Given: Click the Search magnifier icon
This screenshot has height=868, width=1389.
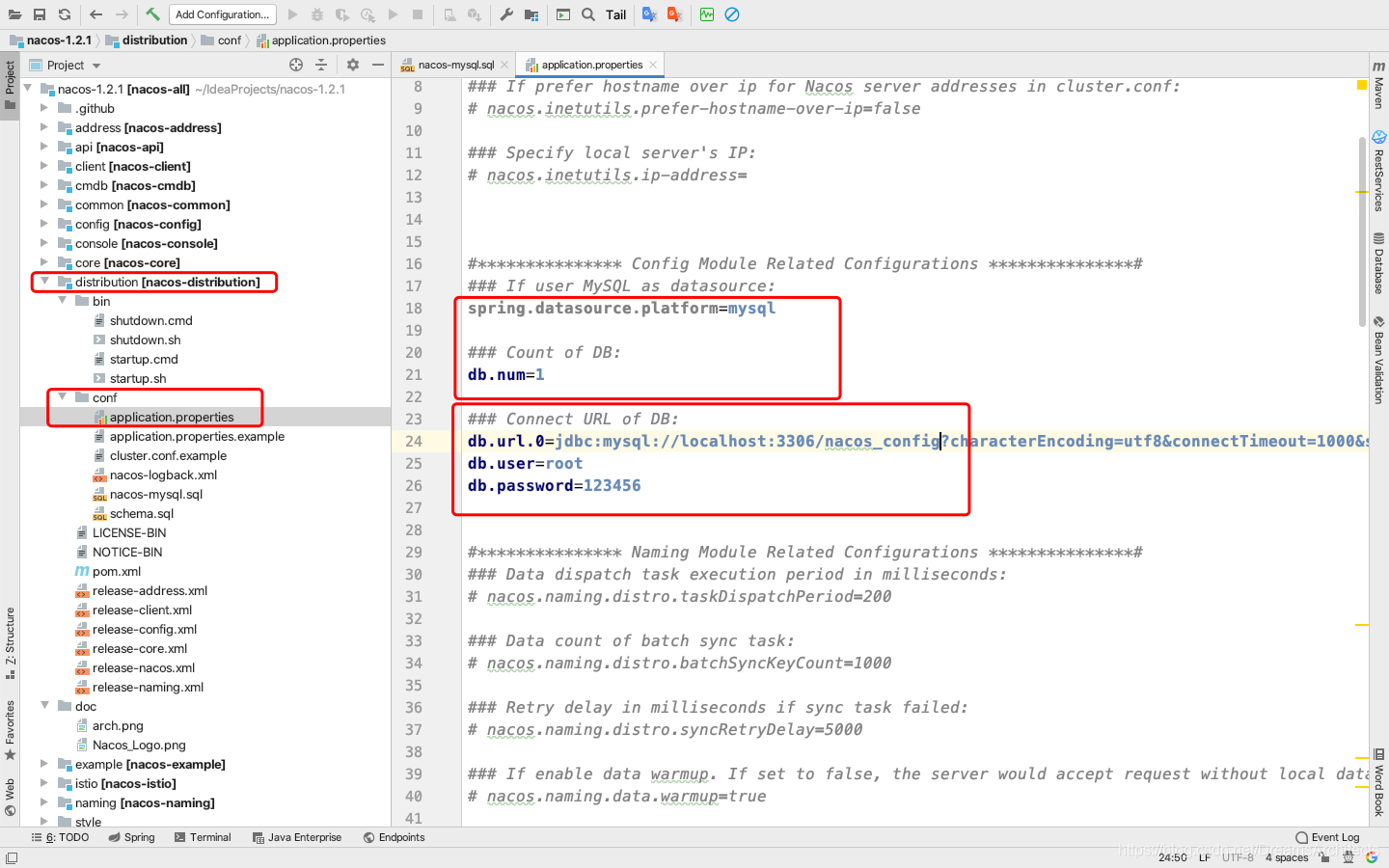Looking at the screenshot, I should click(x=588, y=14).
